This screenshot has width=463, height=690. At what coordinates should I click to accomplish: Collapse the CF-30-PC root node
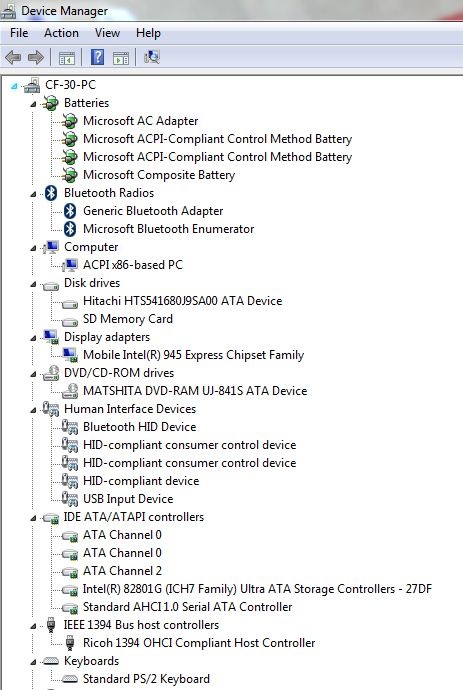(14, 86)
